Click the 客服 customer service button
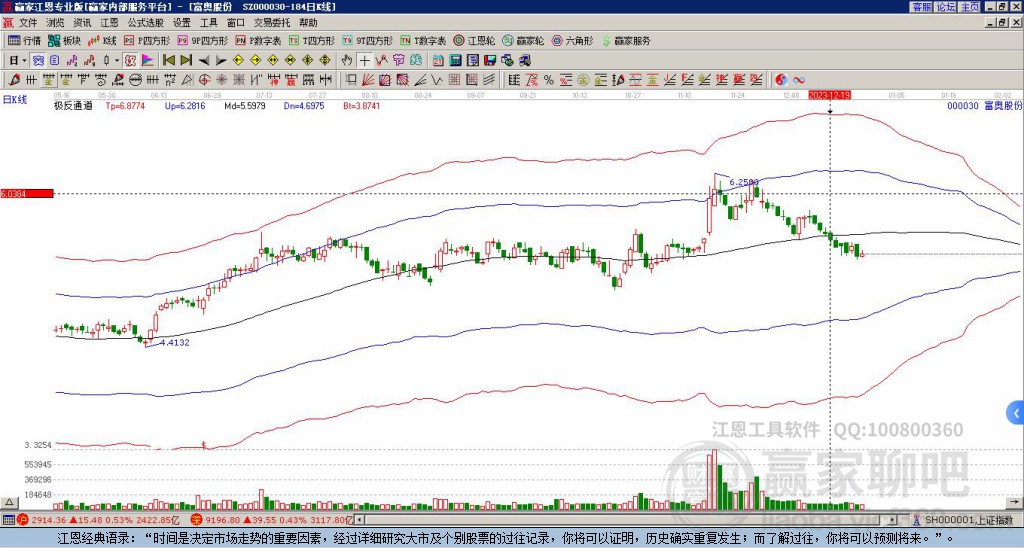Viewport: 1024px width, 548px height. [921, 7]
